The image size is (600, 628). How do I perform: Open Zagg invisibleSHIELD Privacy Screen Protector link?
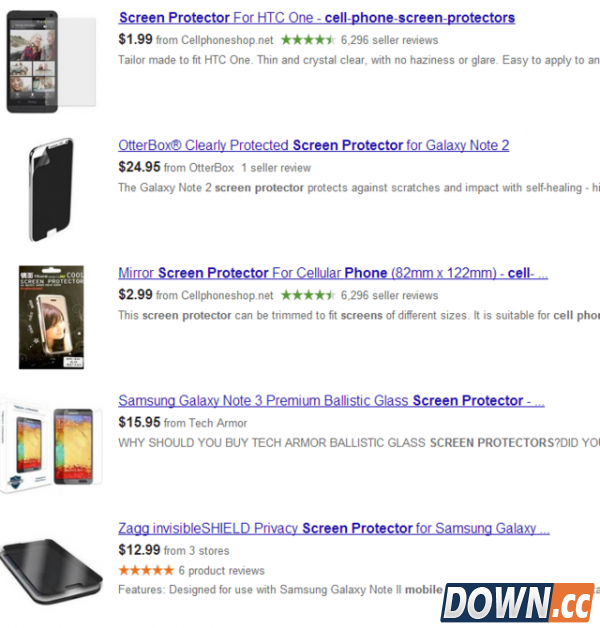pos(334,529)
